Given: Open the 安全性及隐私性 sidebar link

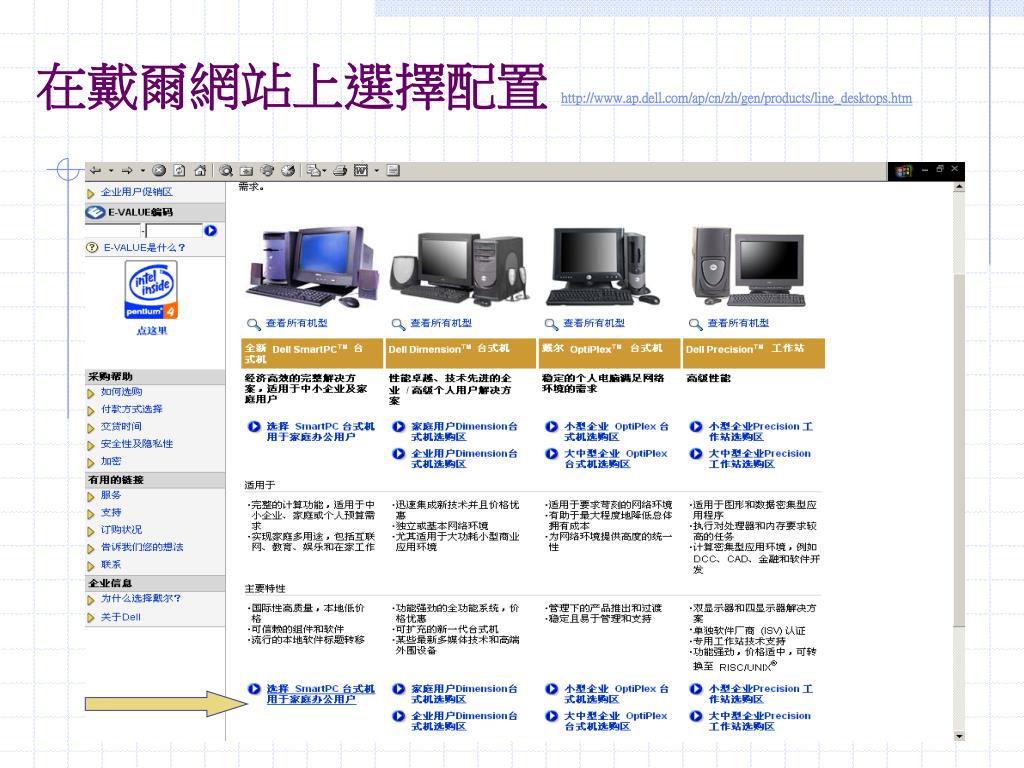Looking at the screenshot, I should coord(136,444).
